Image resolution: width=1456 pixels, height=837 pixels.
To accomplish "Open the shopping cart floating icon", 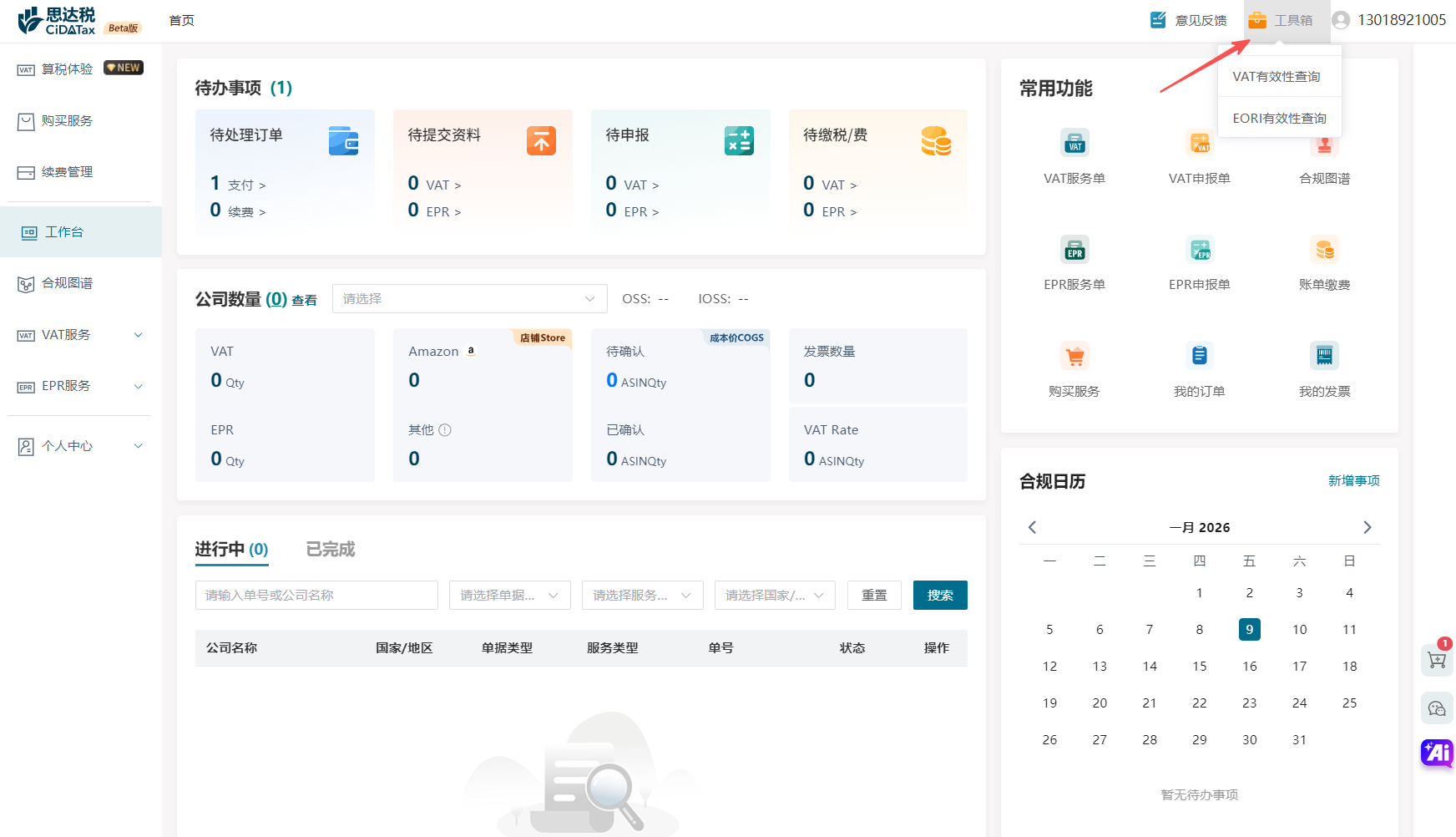I will [x=1437, y=660].
